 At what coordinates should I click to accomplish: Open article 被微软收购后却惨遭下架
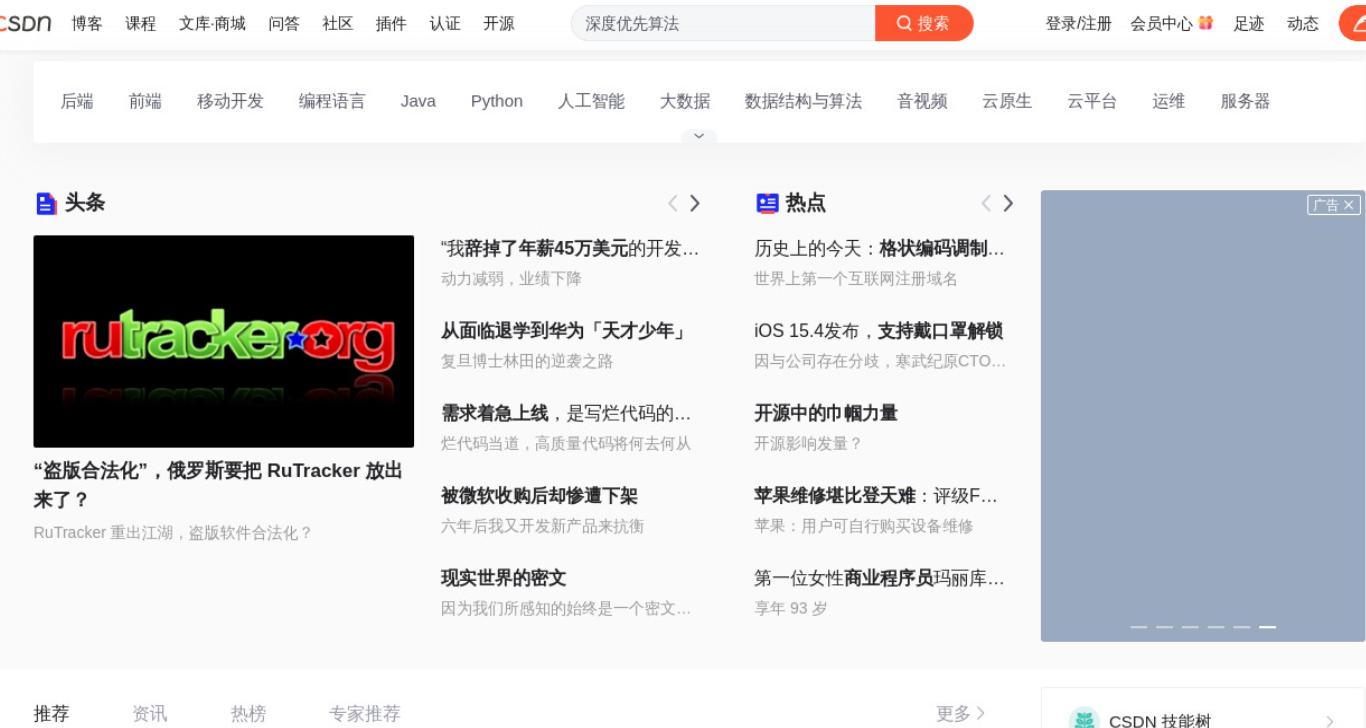coord(539,496)
